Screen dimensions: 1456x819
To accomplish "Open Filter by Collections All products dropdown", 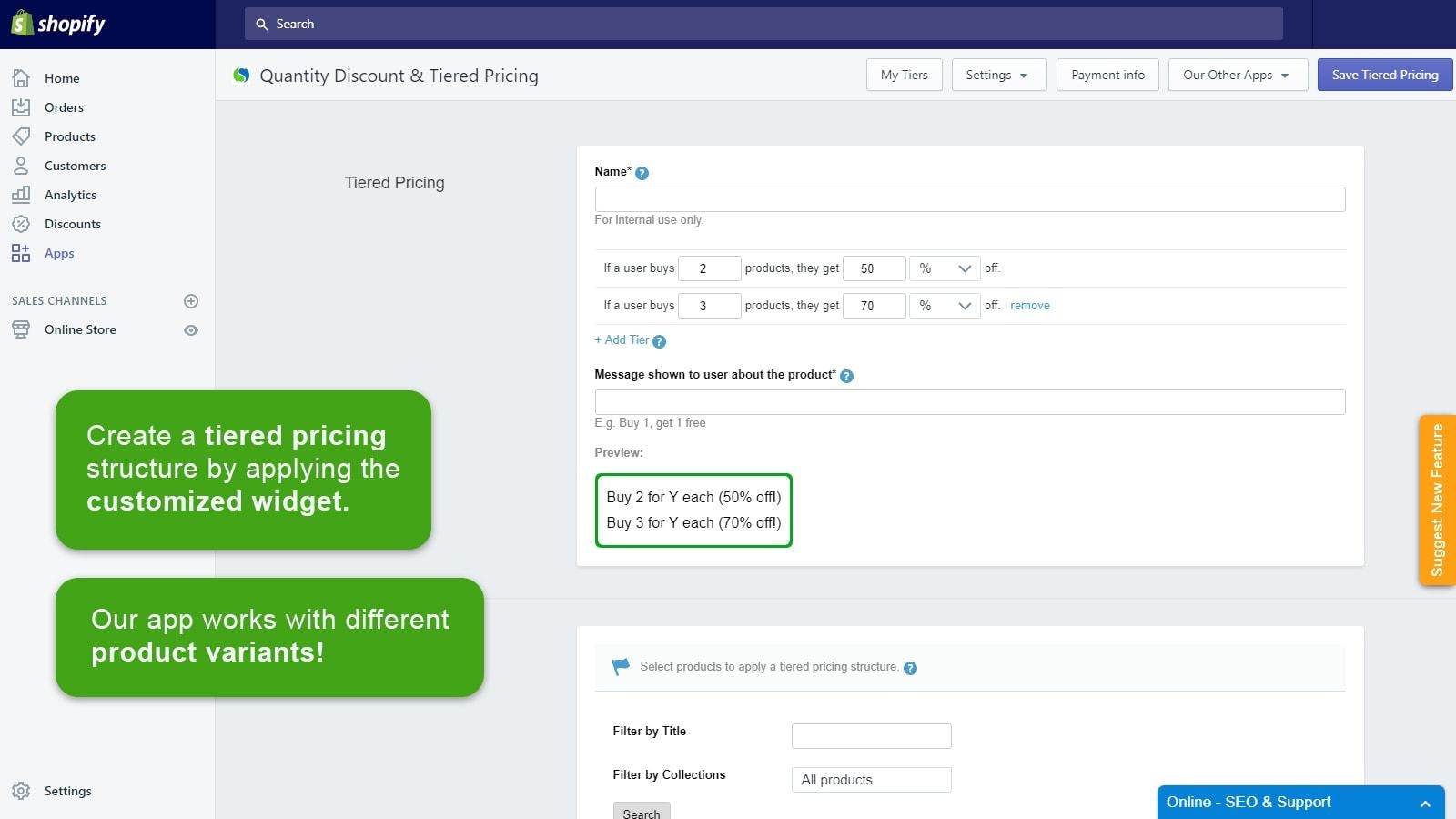I will (871, 780).
